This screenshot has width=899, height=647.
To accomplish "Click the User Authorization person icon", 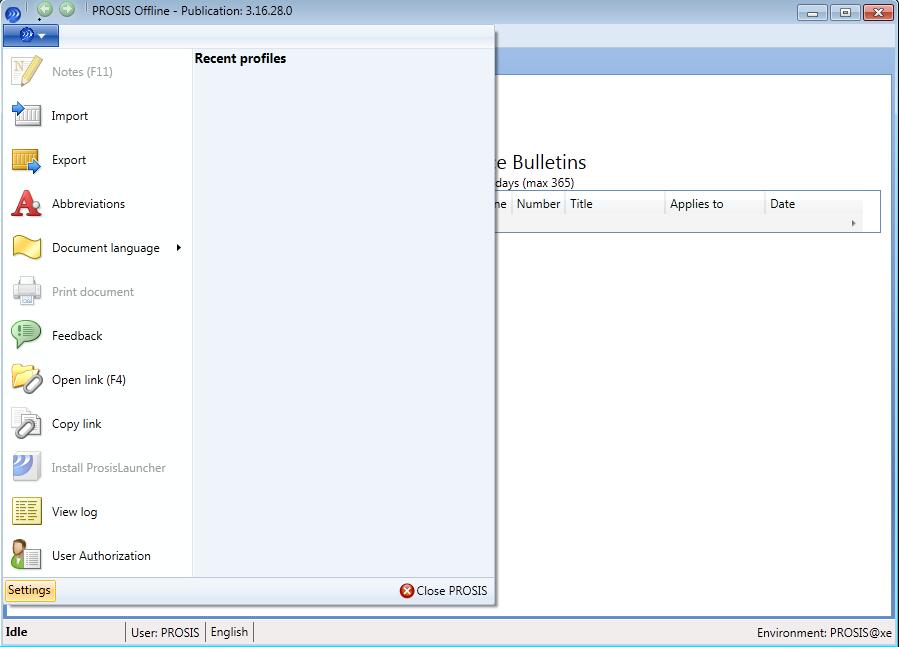I will (x=26, y=555).
